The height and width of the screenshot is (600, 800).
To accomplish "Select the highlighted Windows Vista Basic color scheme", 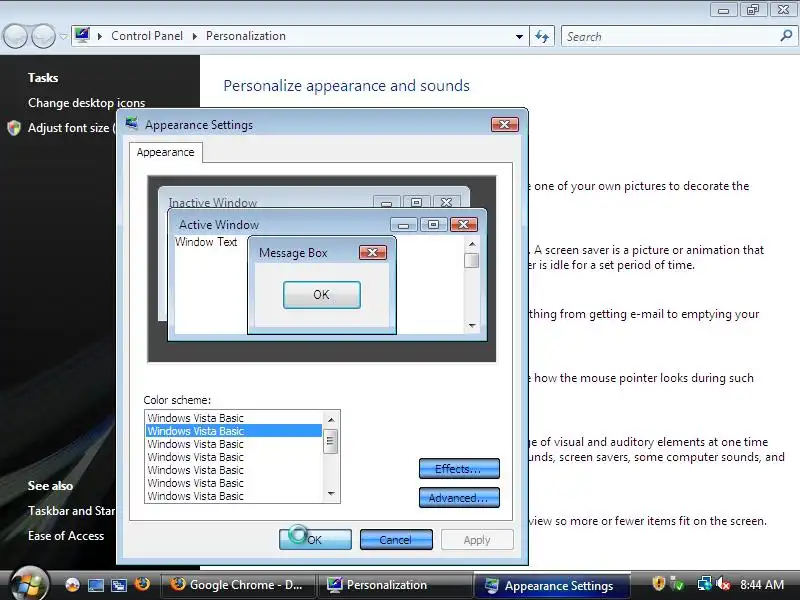I will pos(234,431).
